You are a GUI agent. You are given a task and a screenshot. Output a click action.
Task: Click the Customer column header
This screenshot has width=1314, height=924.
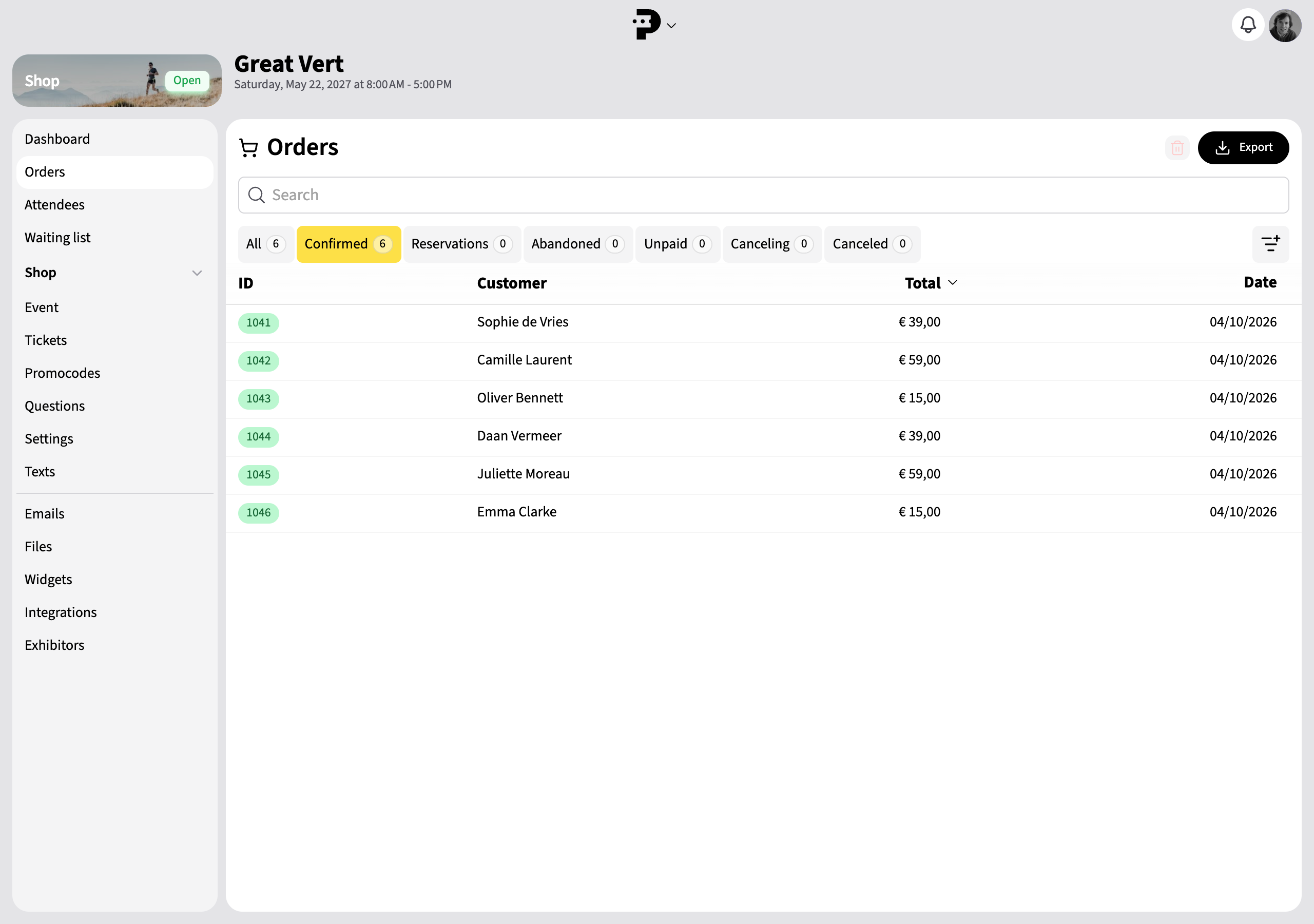click(x=512, y=283)
